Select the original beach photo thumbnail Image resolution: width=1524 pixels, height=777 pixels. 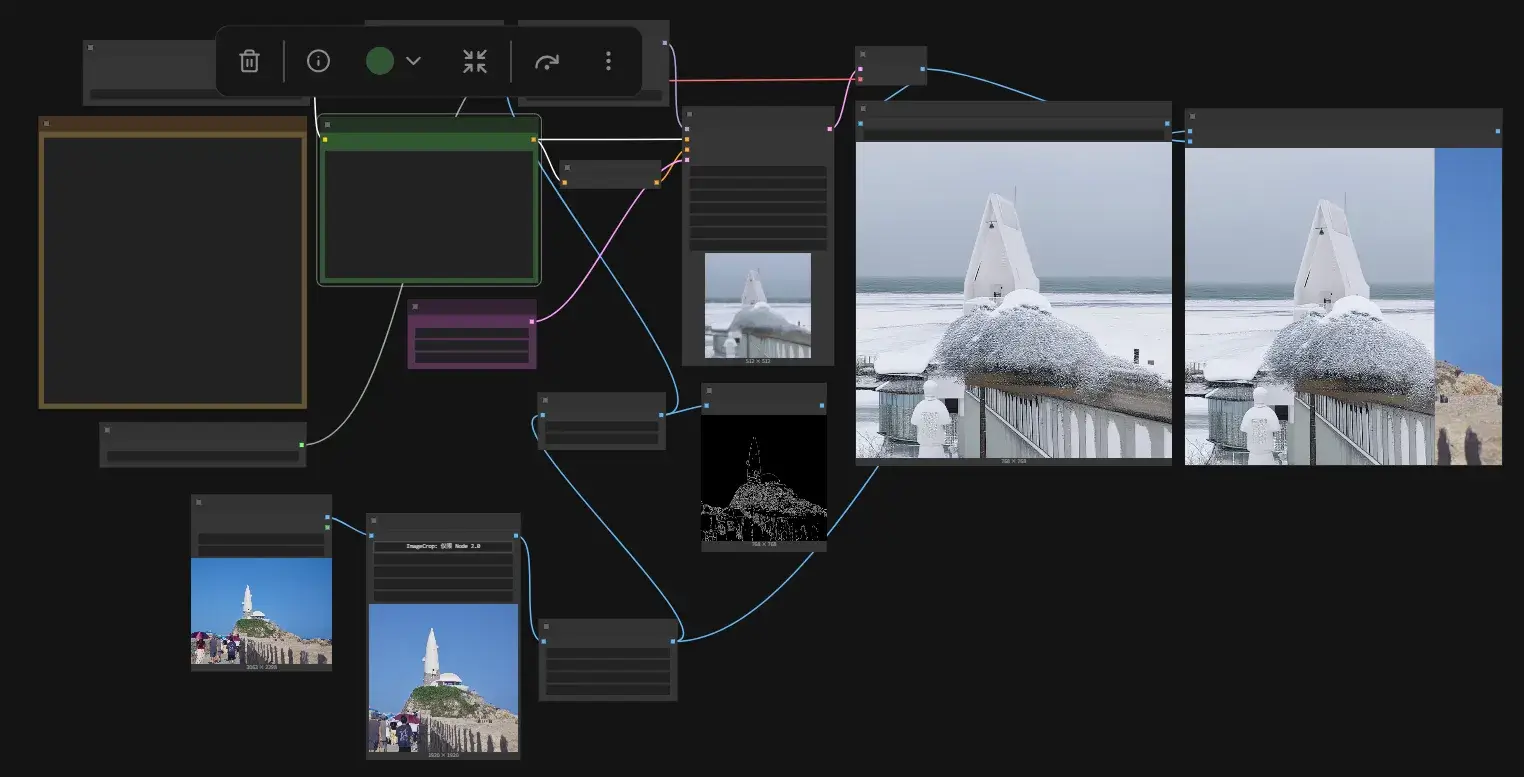[261, 611]
